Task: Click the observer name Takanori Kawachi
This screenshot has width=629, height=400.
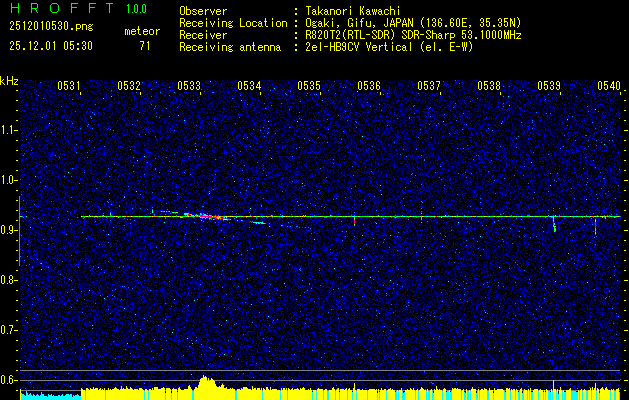Action: 352,11
